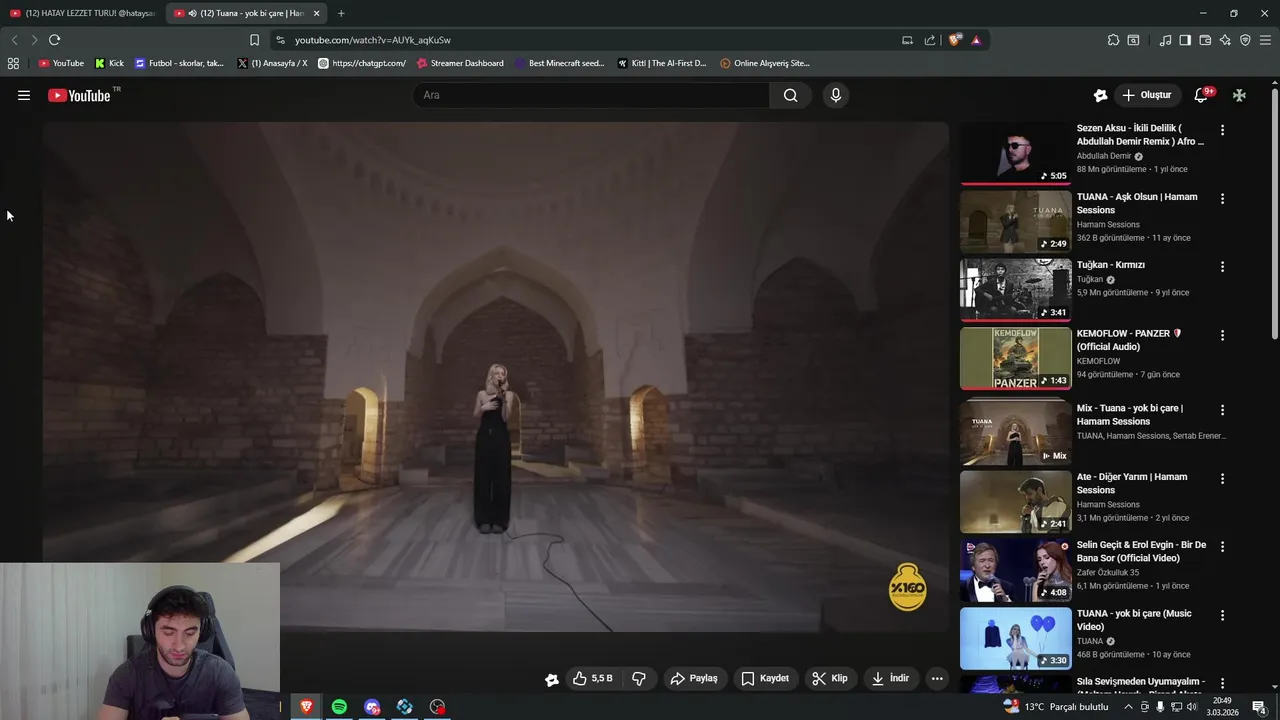Open options menu for Ate - Diğer Yarım
Viewport: 1280px width, 720px height.
click(x=1222, y=478)
